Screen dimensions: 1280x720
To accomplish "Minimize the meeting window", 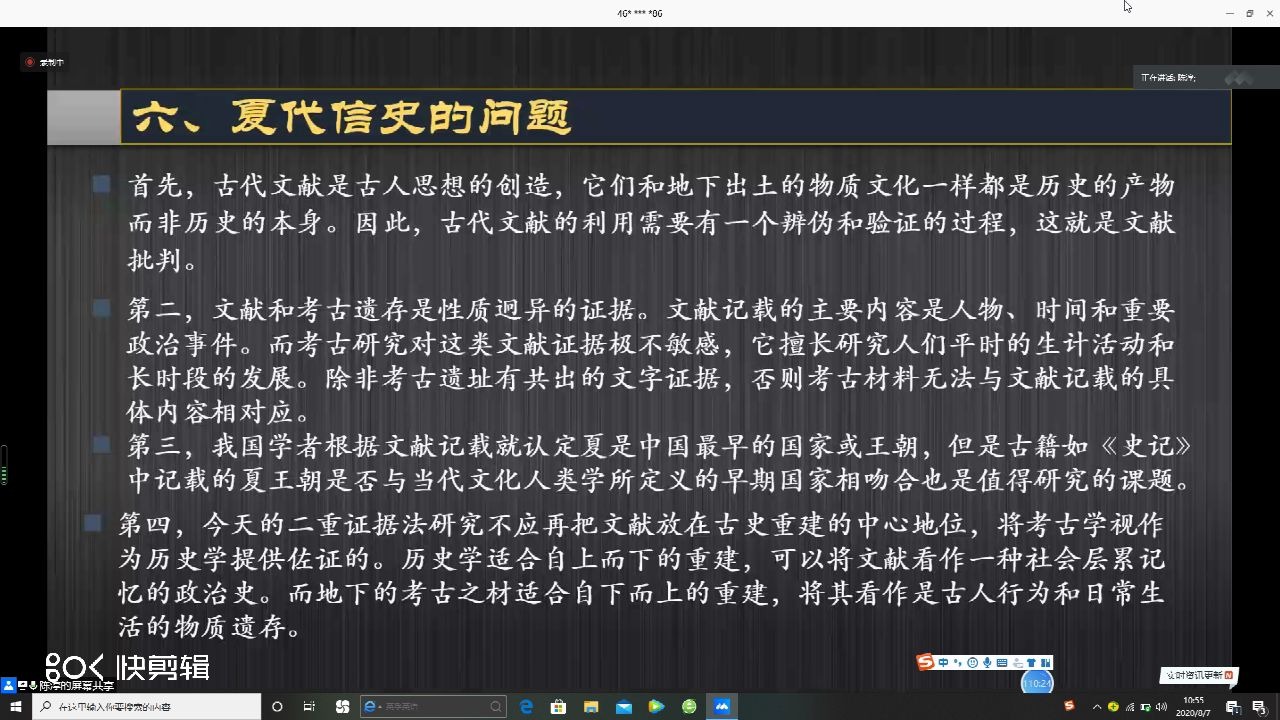I will (1230, 13).
